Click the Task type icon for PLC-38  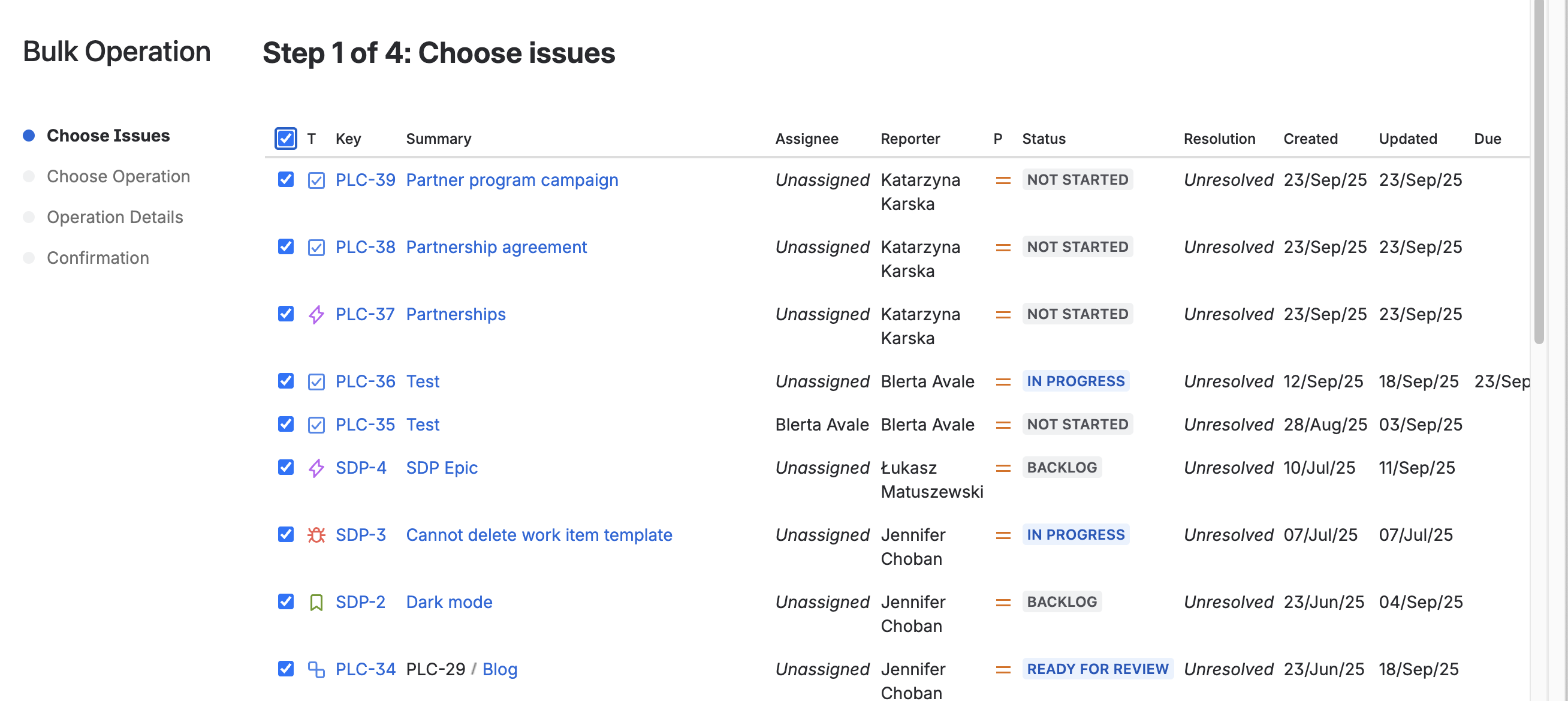(316, 247)
